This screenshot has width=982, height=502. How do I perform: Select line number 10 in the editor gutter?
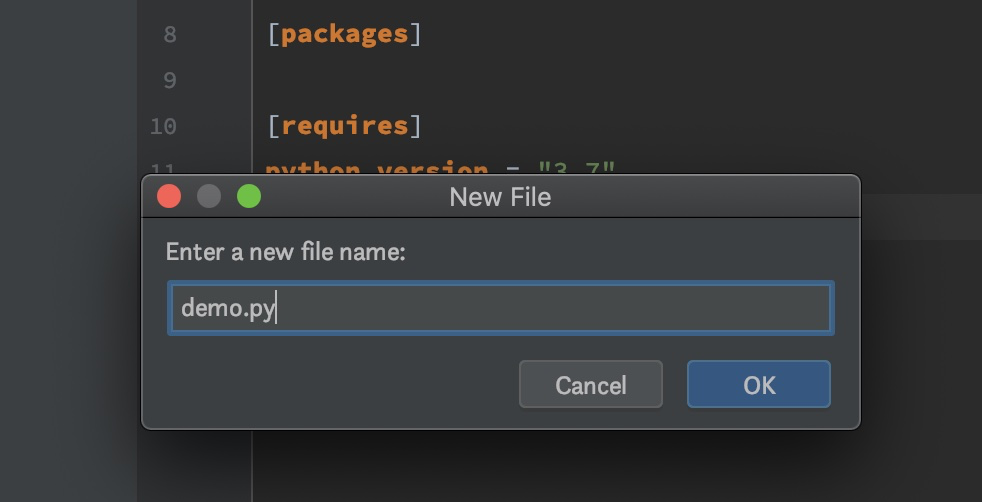click(163, 126)
